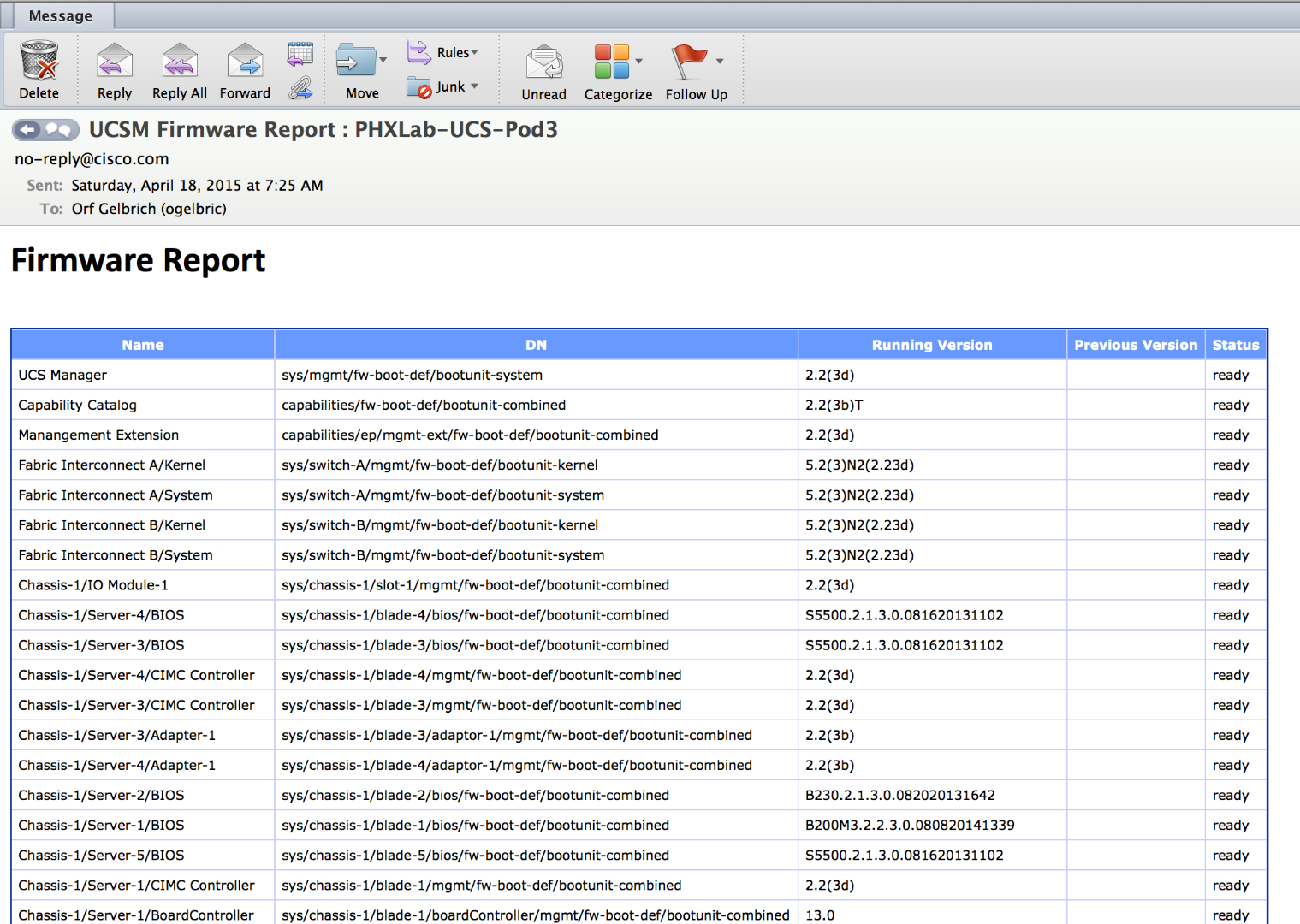Click the back arrow conversation icon

(27, 129)
